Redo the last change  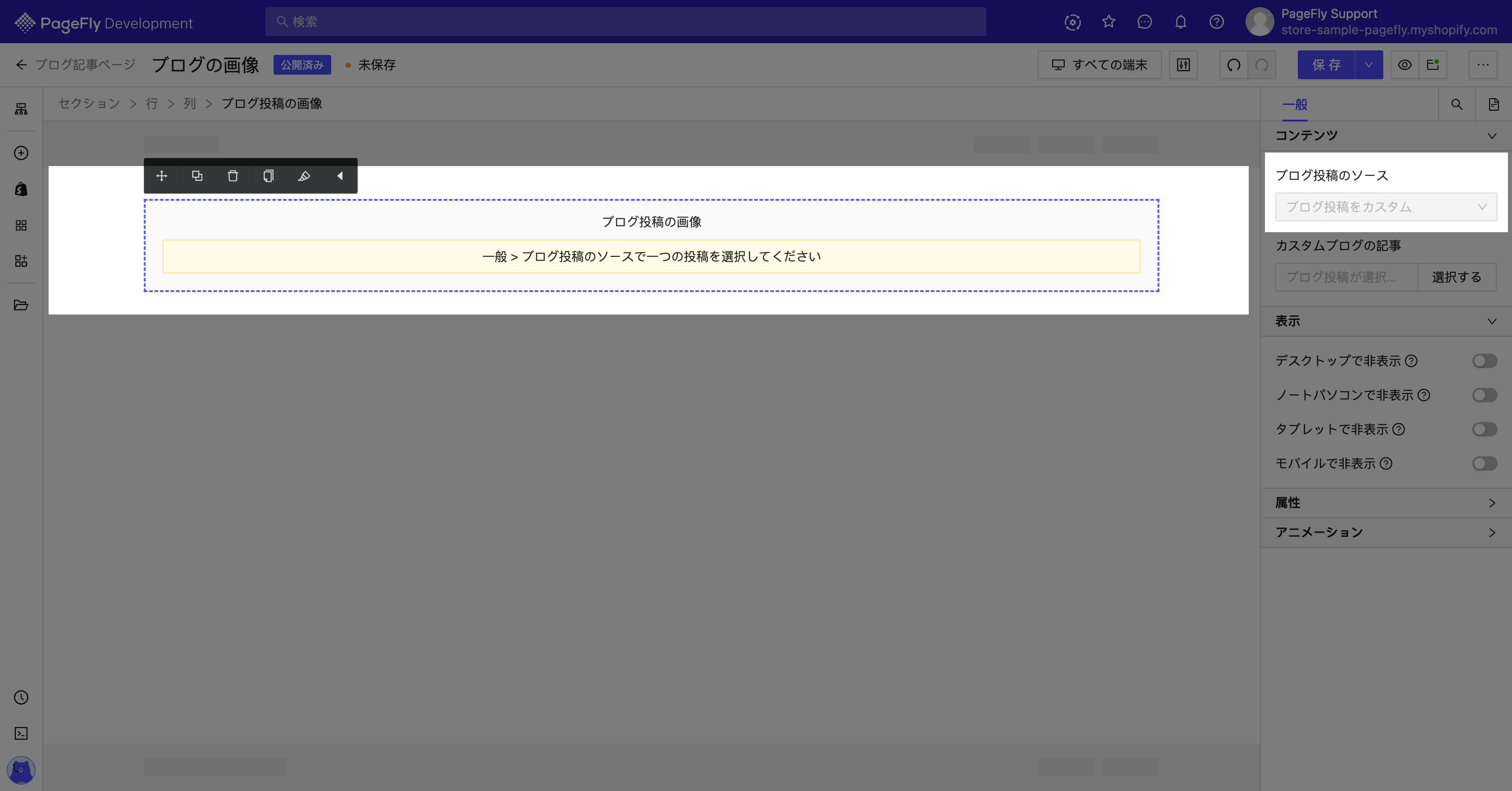tap(1262, 64)
